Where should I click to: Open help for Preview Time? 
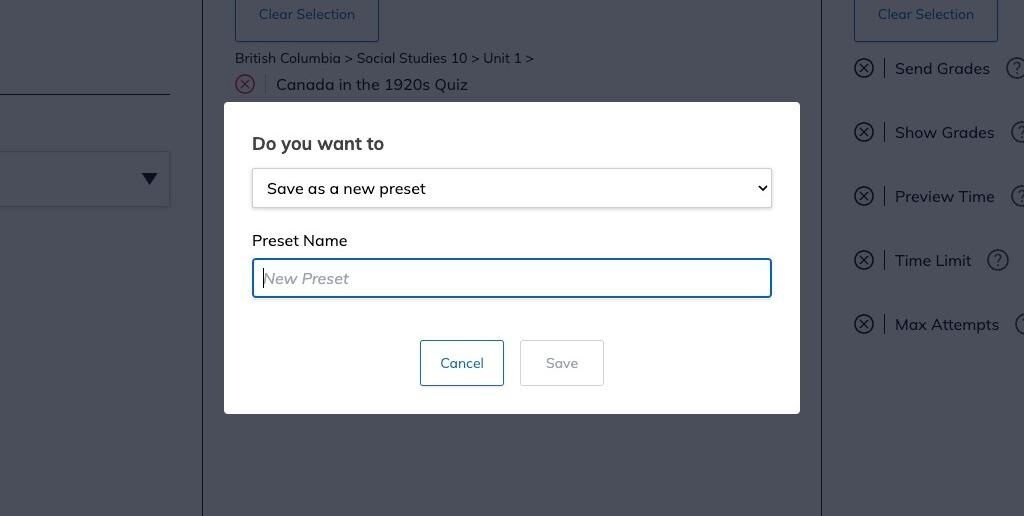tap(1018, 196)
